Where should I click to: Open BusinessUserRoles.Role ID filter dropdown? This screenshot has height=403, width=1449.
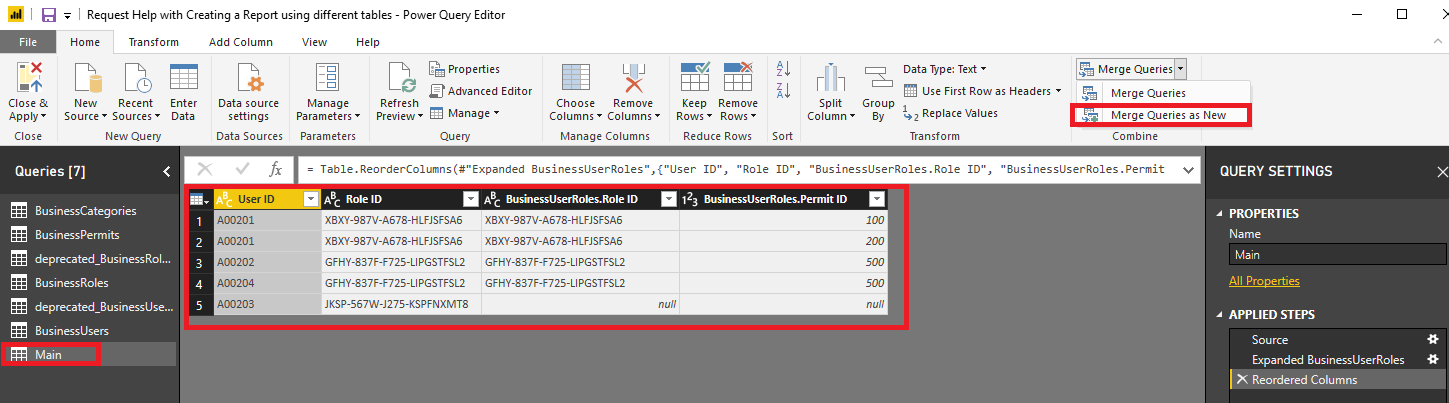pyautogui.click(x=669, y=199)
